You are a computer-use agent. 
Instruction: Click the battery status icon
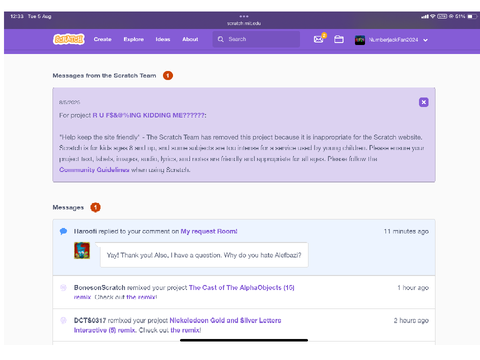[x=471, y=16]
